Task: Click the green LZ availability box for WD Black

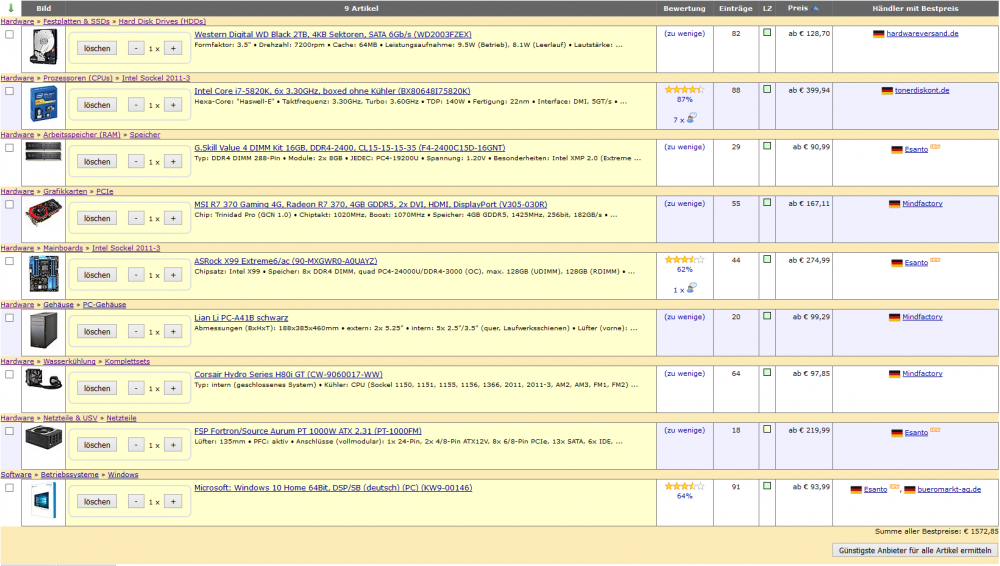Action: click(767, 33)
